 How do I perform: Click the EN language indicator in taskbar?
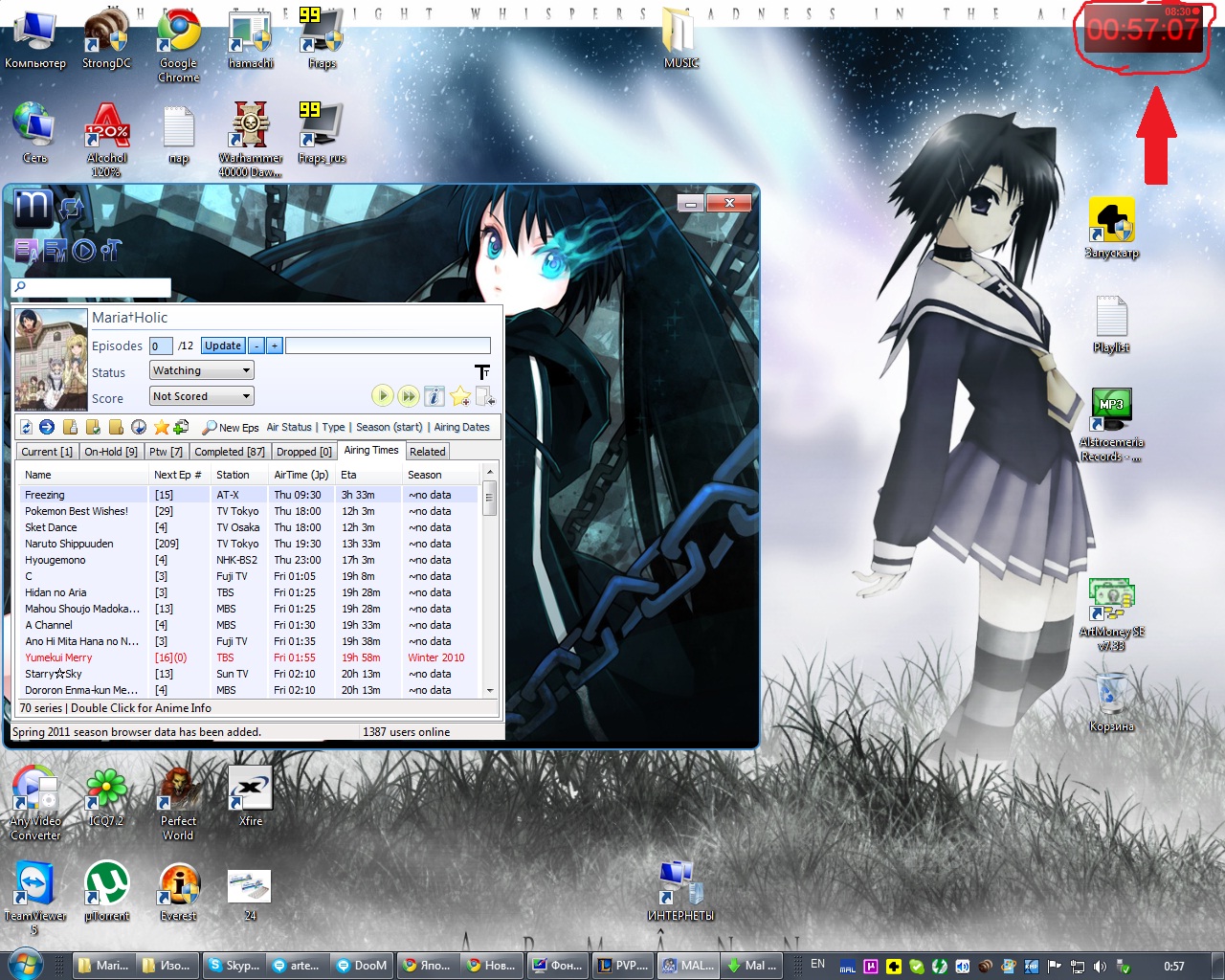tap(817, 964)
